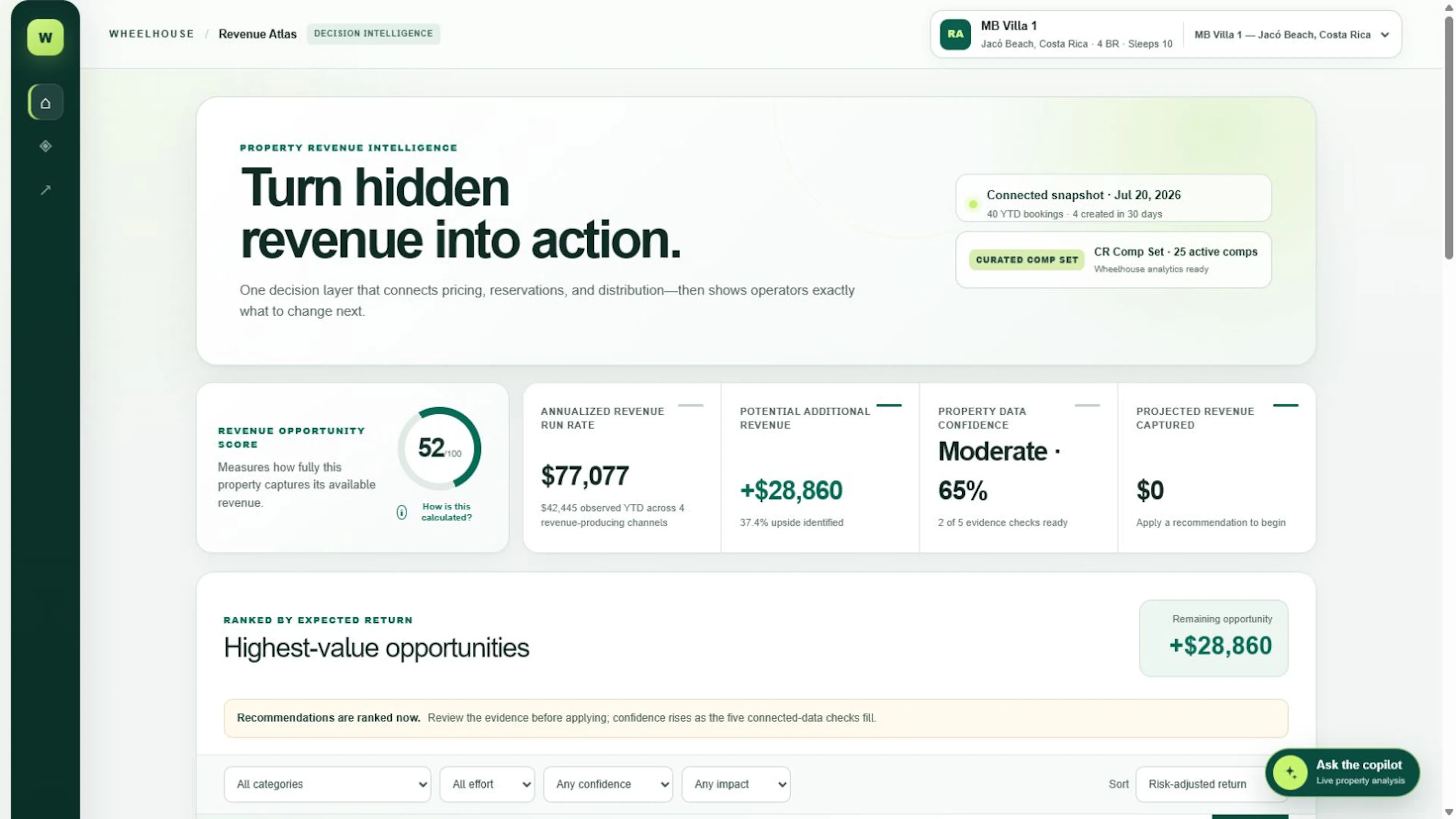Click the vertical page scrollbar thumb
Screen dimensions: 1456x819
click(x=1449, y=138)
